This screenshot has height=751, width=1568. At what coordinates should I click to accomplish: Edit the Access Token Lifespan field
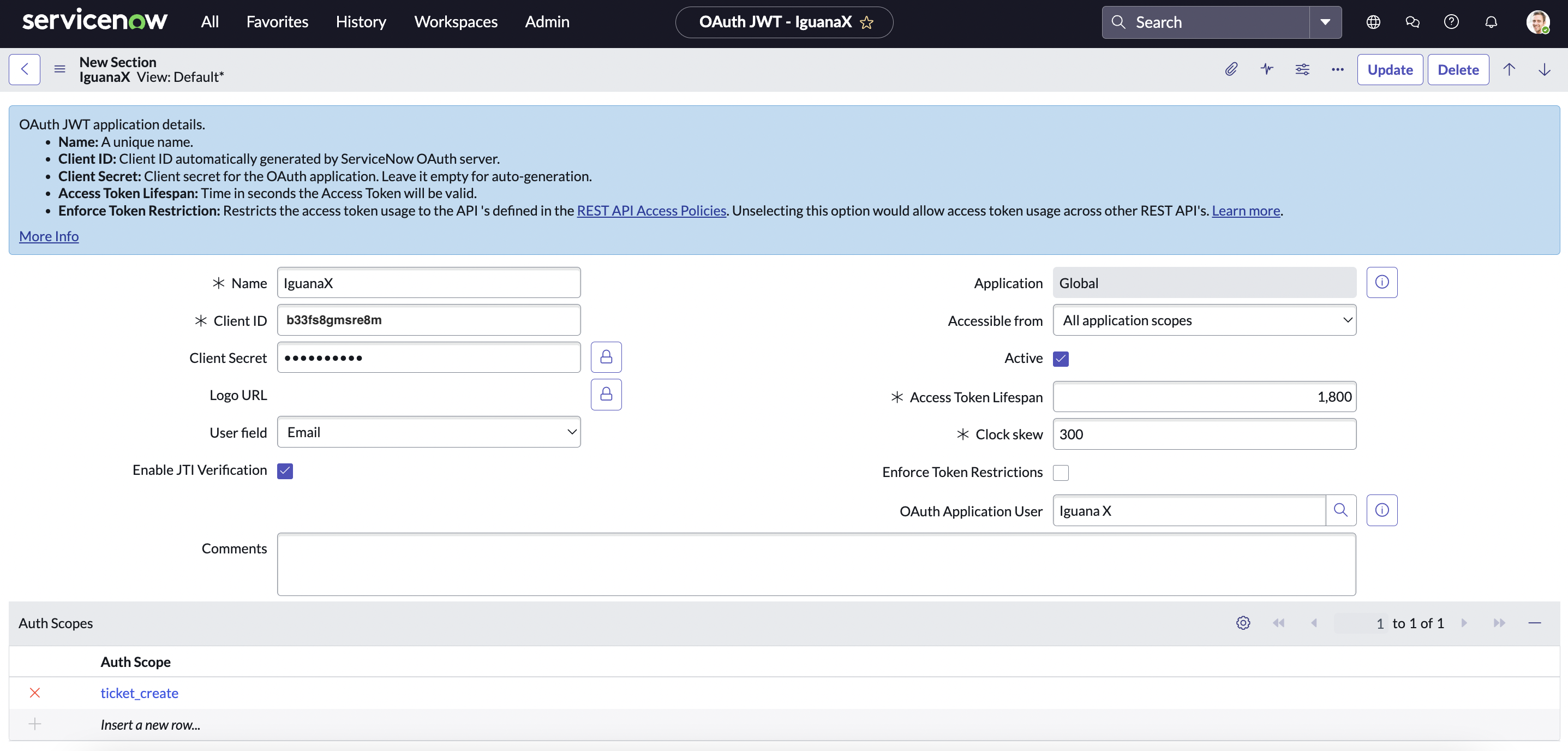[1204, 397]
